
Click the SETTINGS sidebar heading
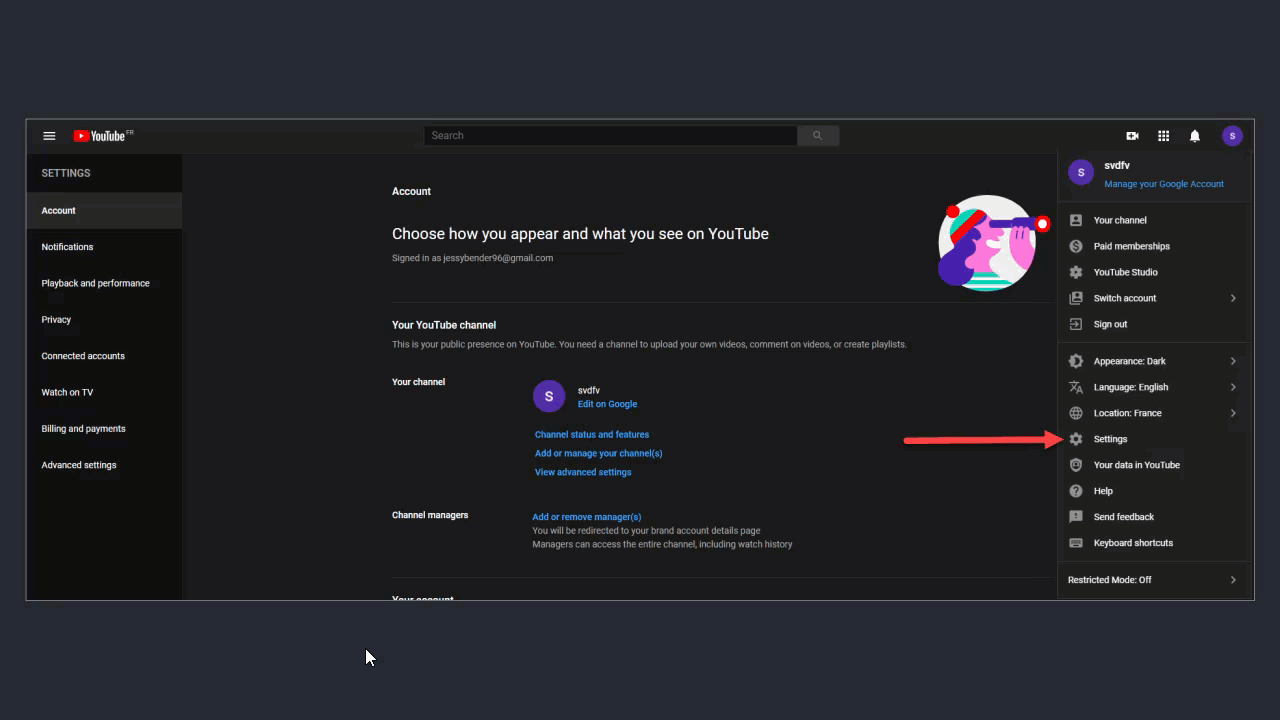[66, 173]
